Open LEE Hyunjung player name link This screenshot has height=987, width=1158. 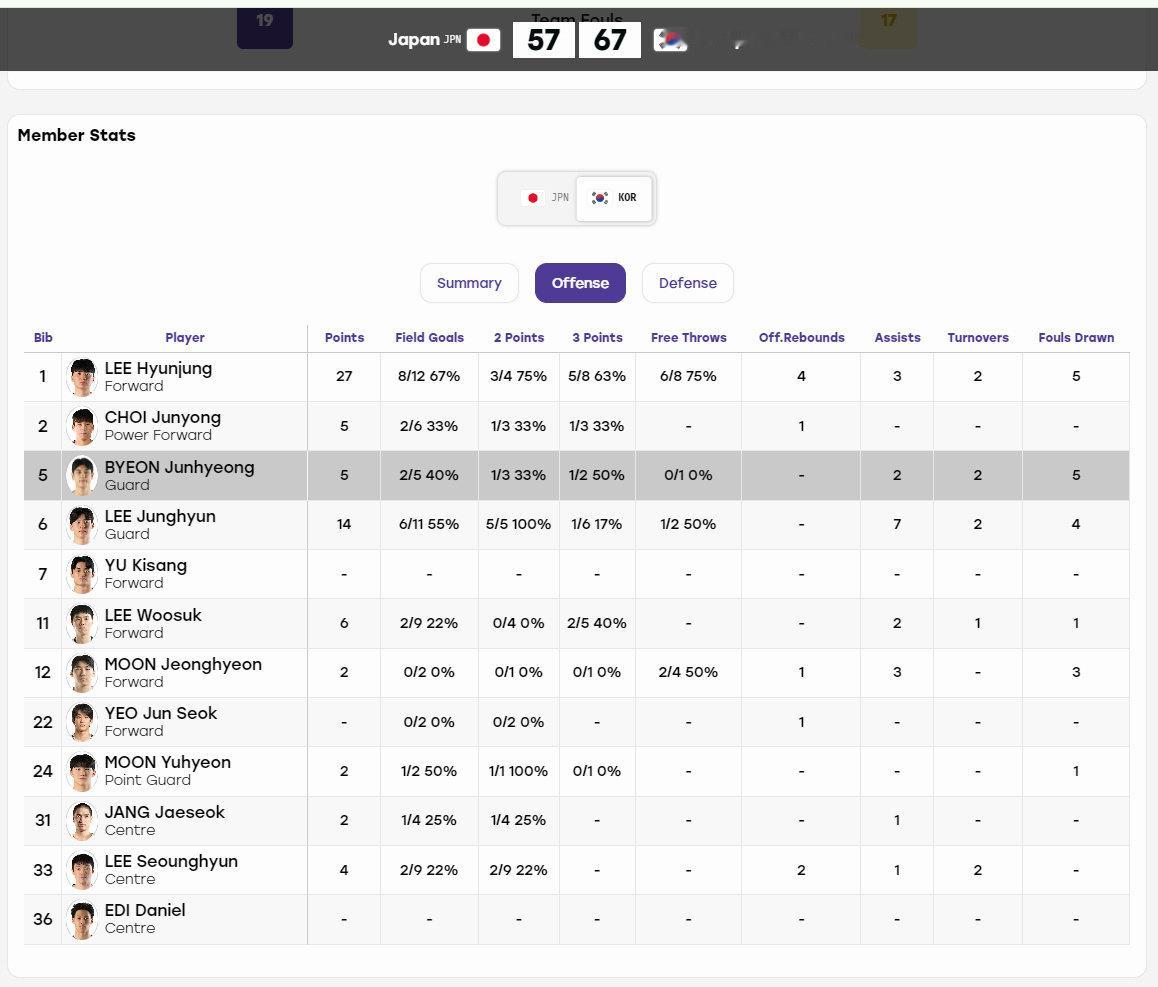158,369
